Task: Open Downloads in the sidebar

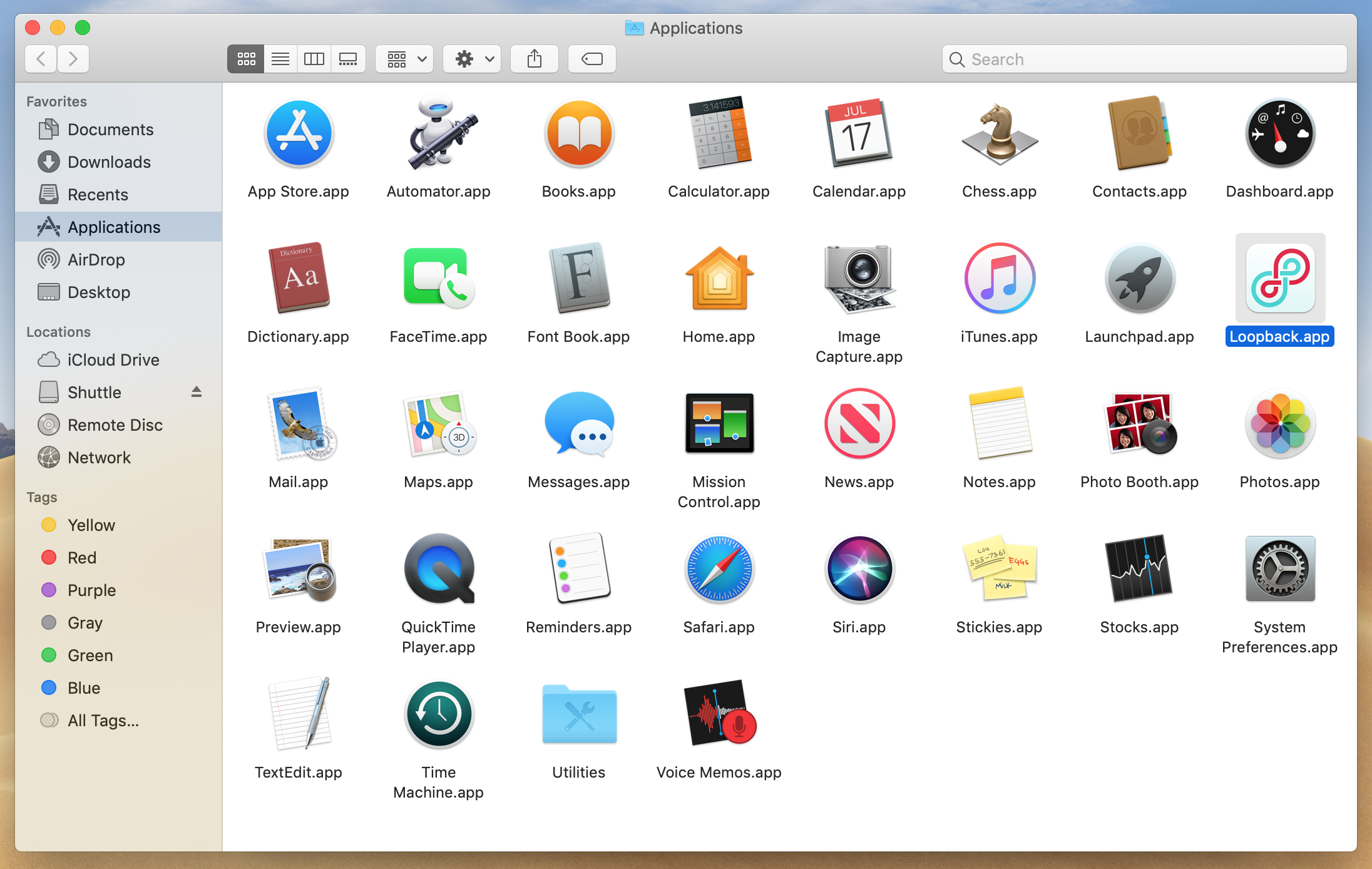Action: coord(118,162)
